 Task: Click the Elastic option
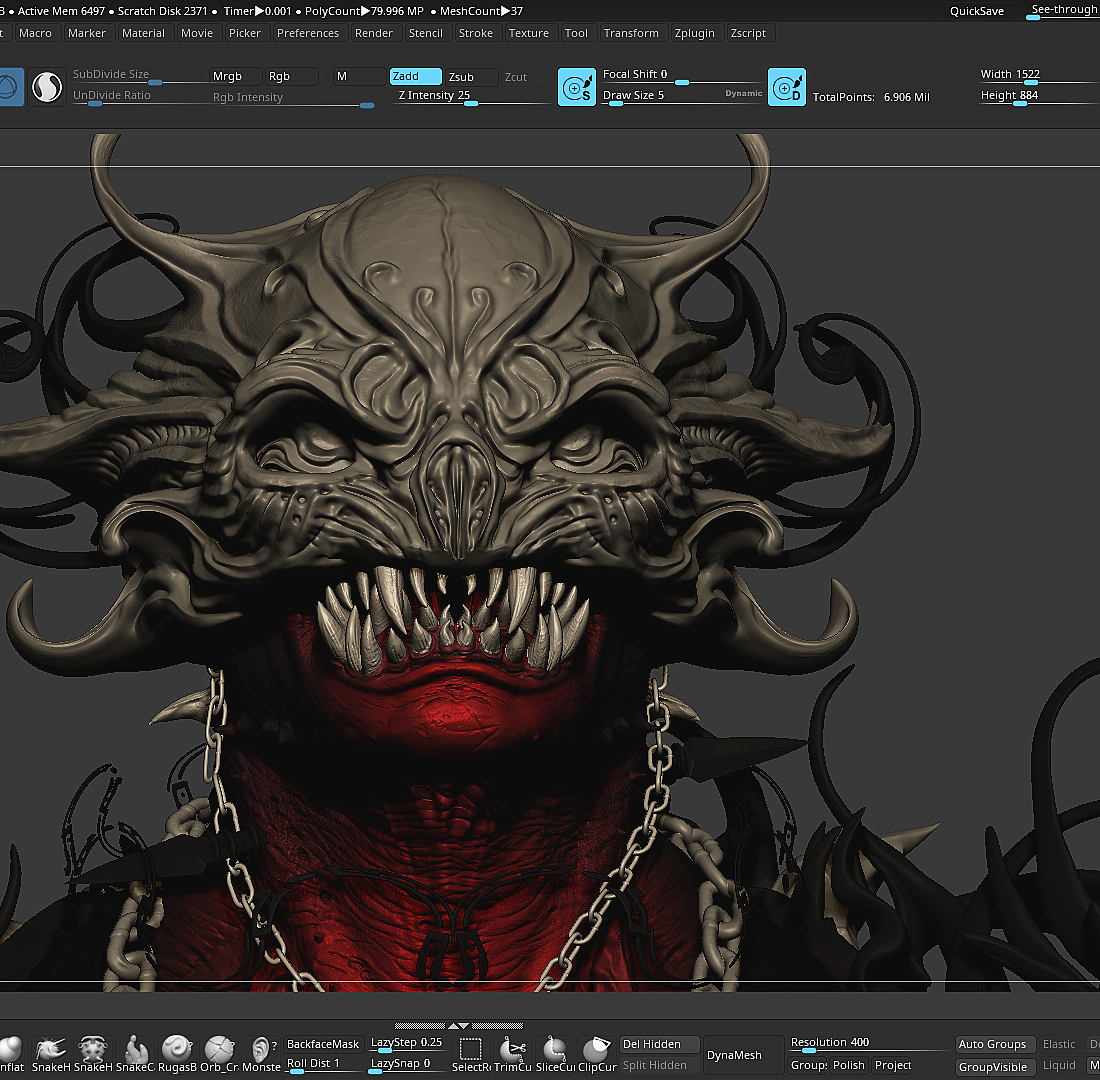(1061, 1044)
